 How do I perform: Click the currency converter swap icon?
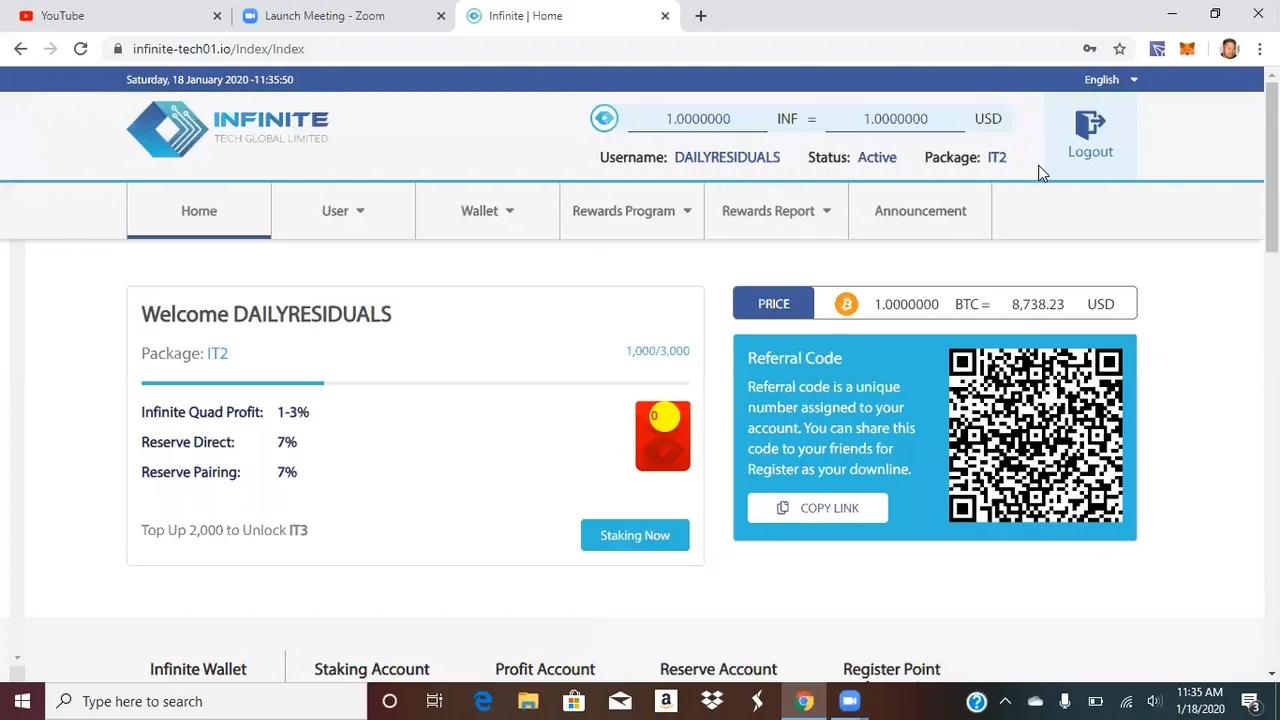click(604, 118)
